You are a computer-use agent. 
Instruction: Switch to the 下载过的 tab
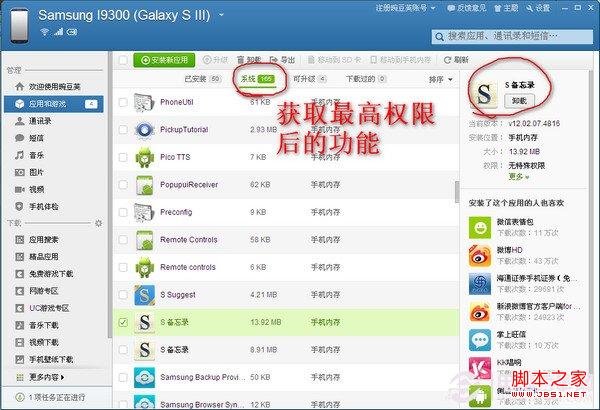(x=366, y=79)
